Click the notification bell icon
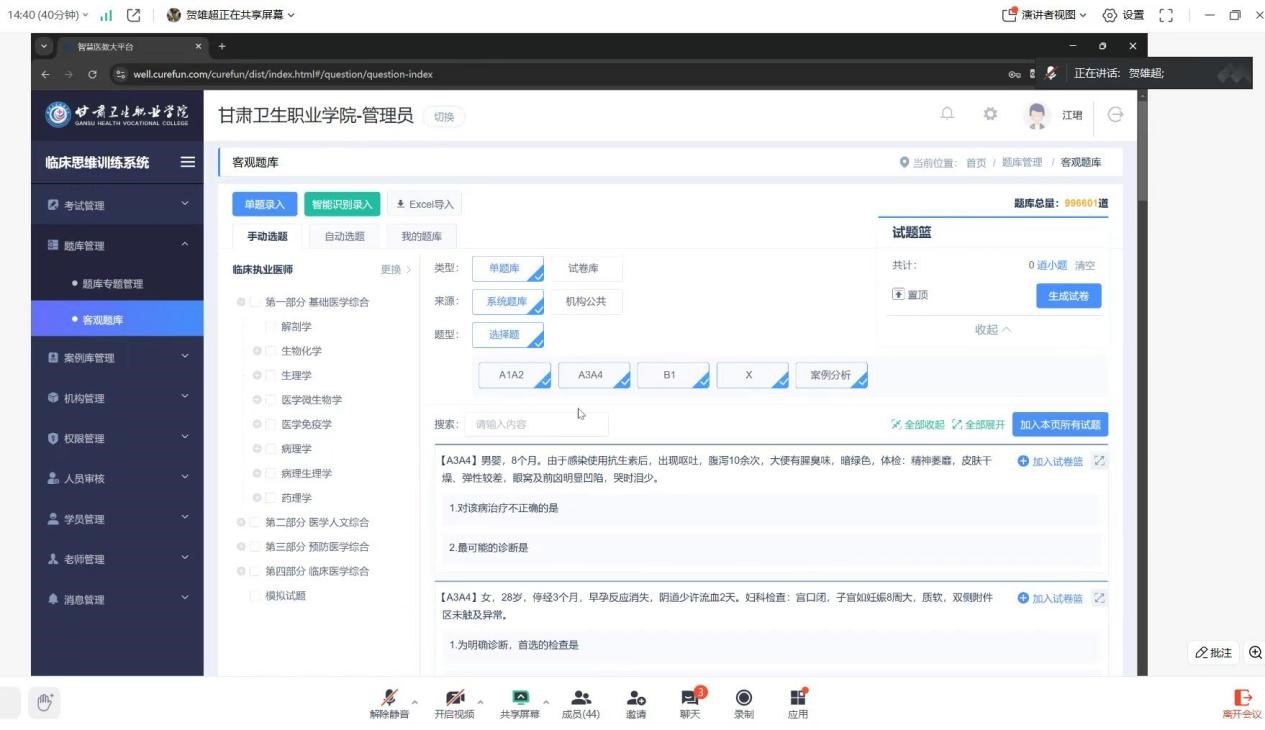This screenshot has width=1265, height=730. pos(946,115)
